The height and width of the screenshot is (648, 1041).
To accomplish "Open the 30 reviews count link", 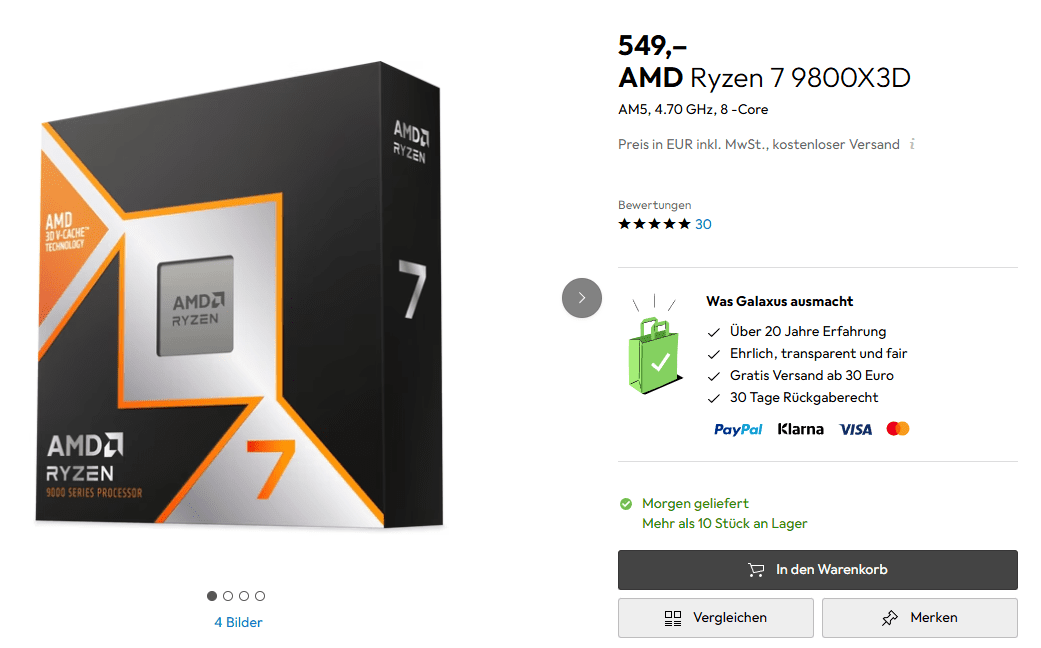I will click(703, 224).
